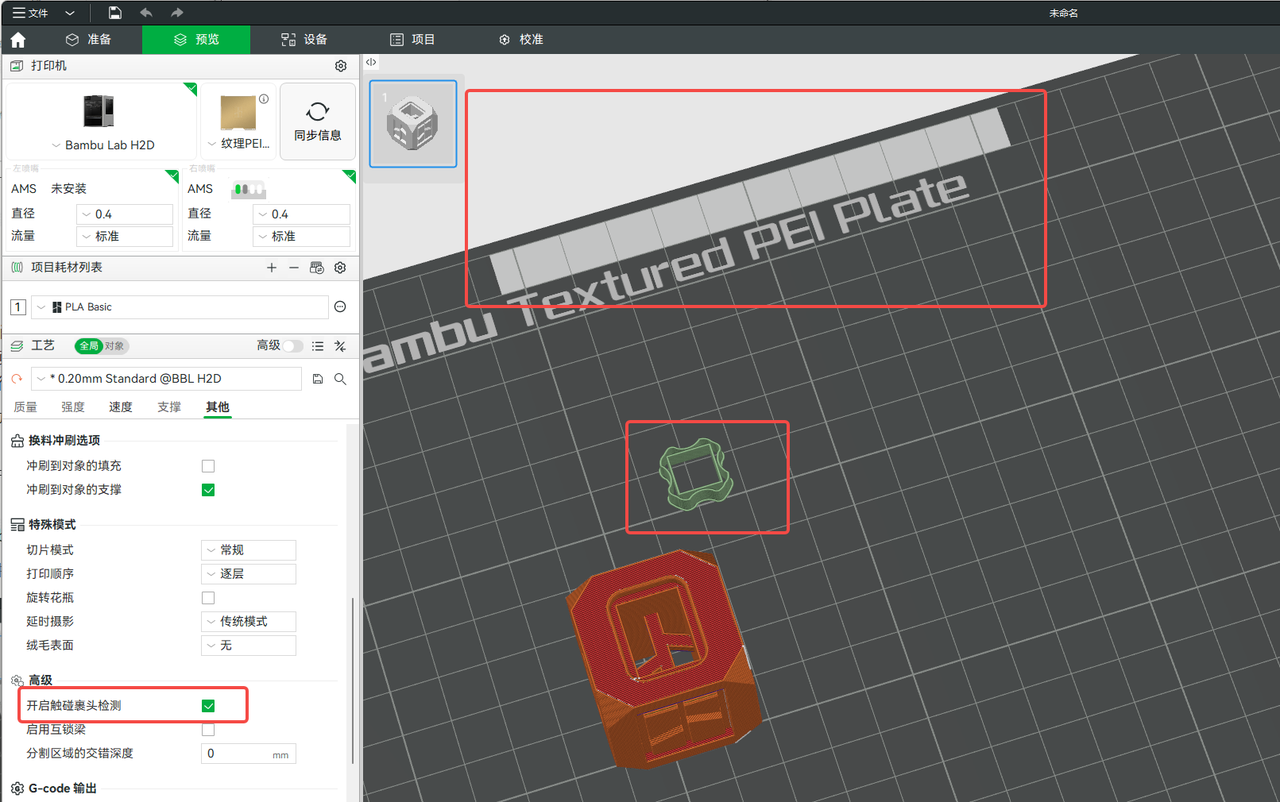Open the 文件 hamburger menu
Viewport: 1280px width, 802px height.
pos(30,13)
